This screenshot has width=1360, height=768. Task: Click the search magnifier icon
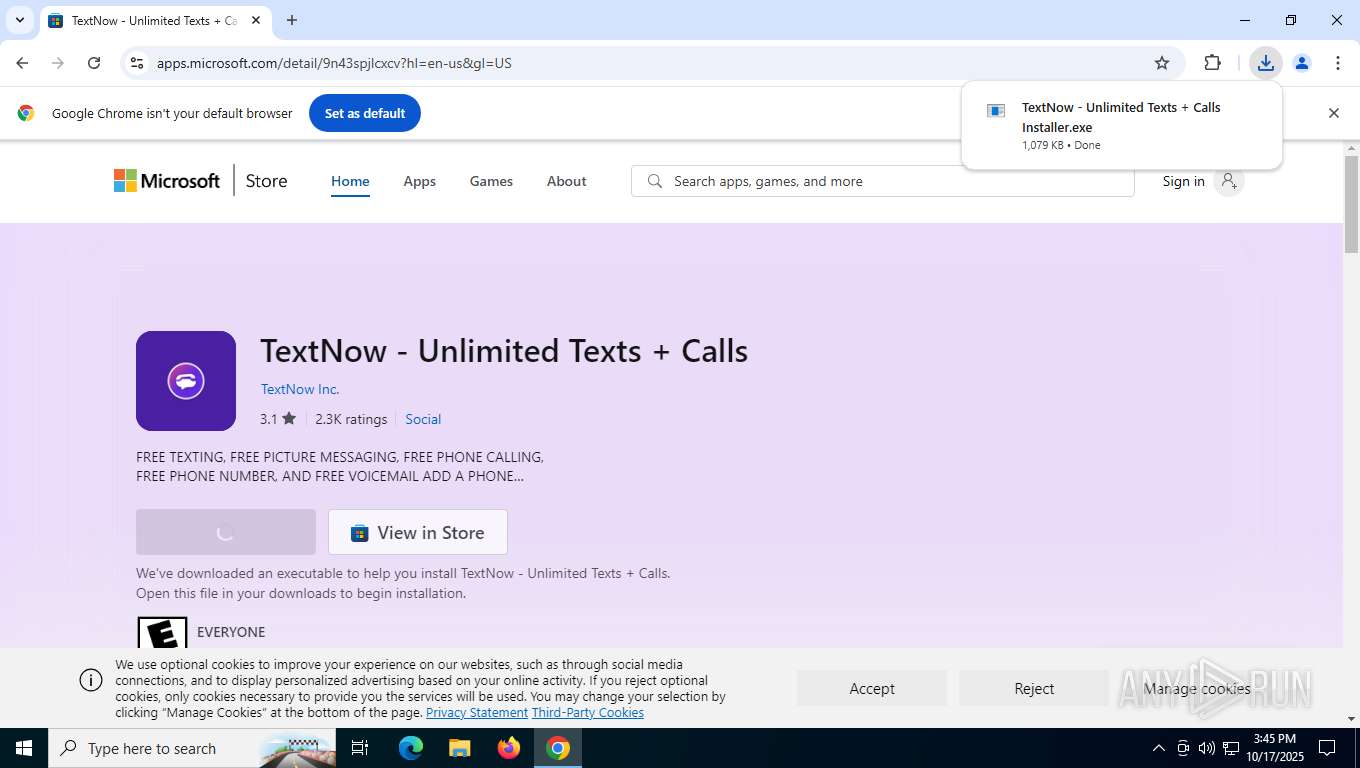tap(655, 181)
